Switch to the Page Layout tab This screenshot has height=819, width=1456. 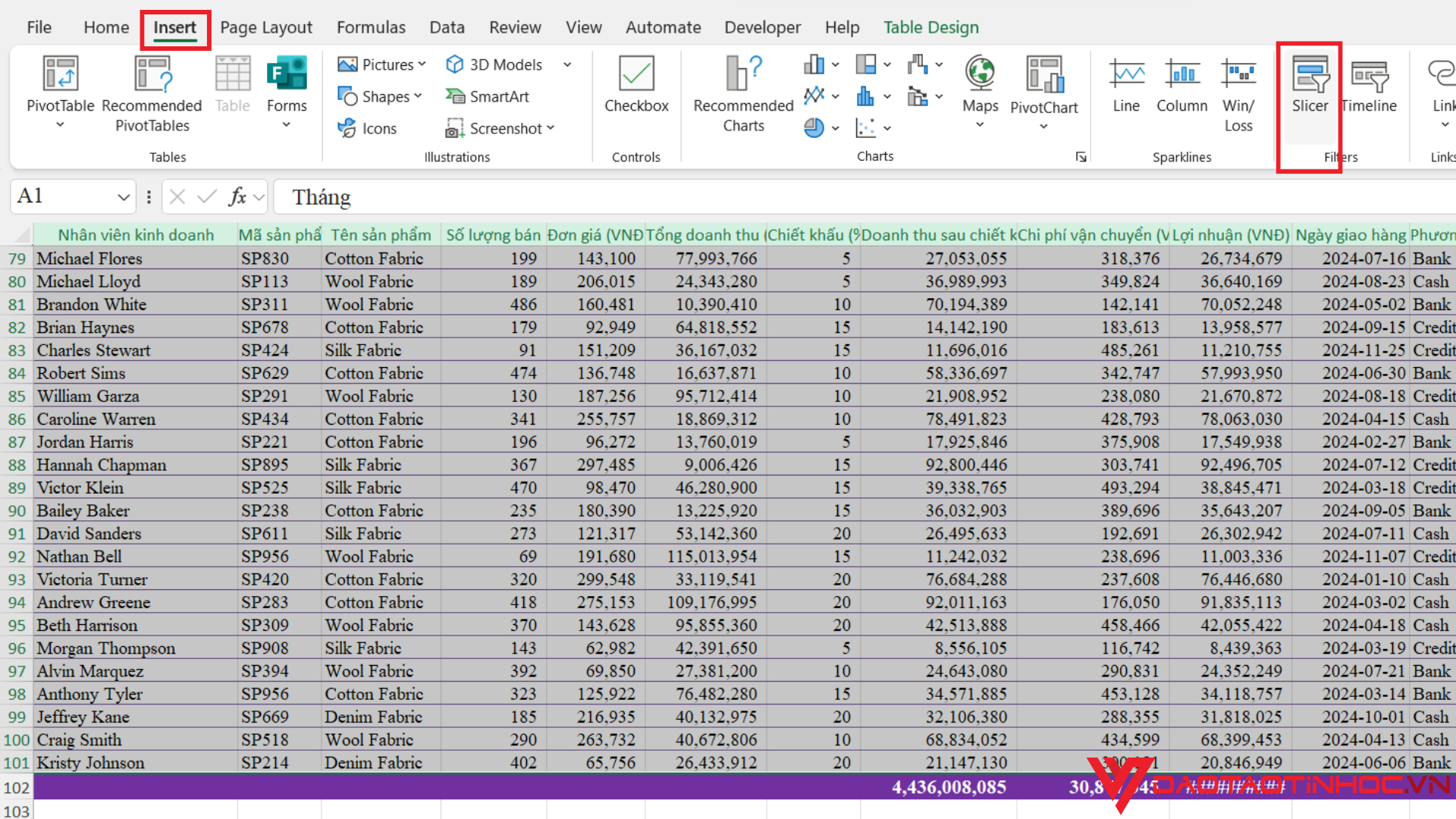click(x=266, y=28)
